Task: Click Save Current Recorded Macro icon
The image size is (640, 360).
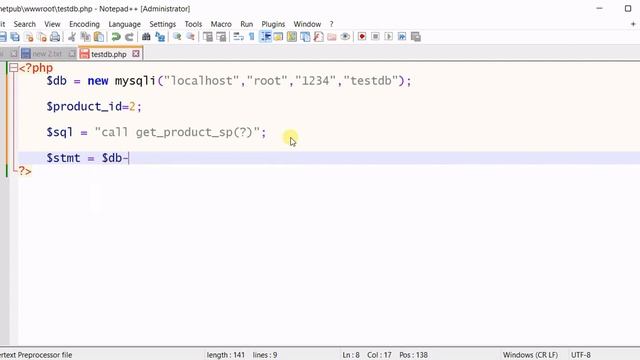Action: 416,37
